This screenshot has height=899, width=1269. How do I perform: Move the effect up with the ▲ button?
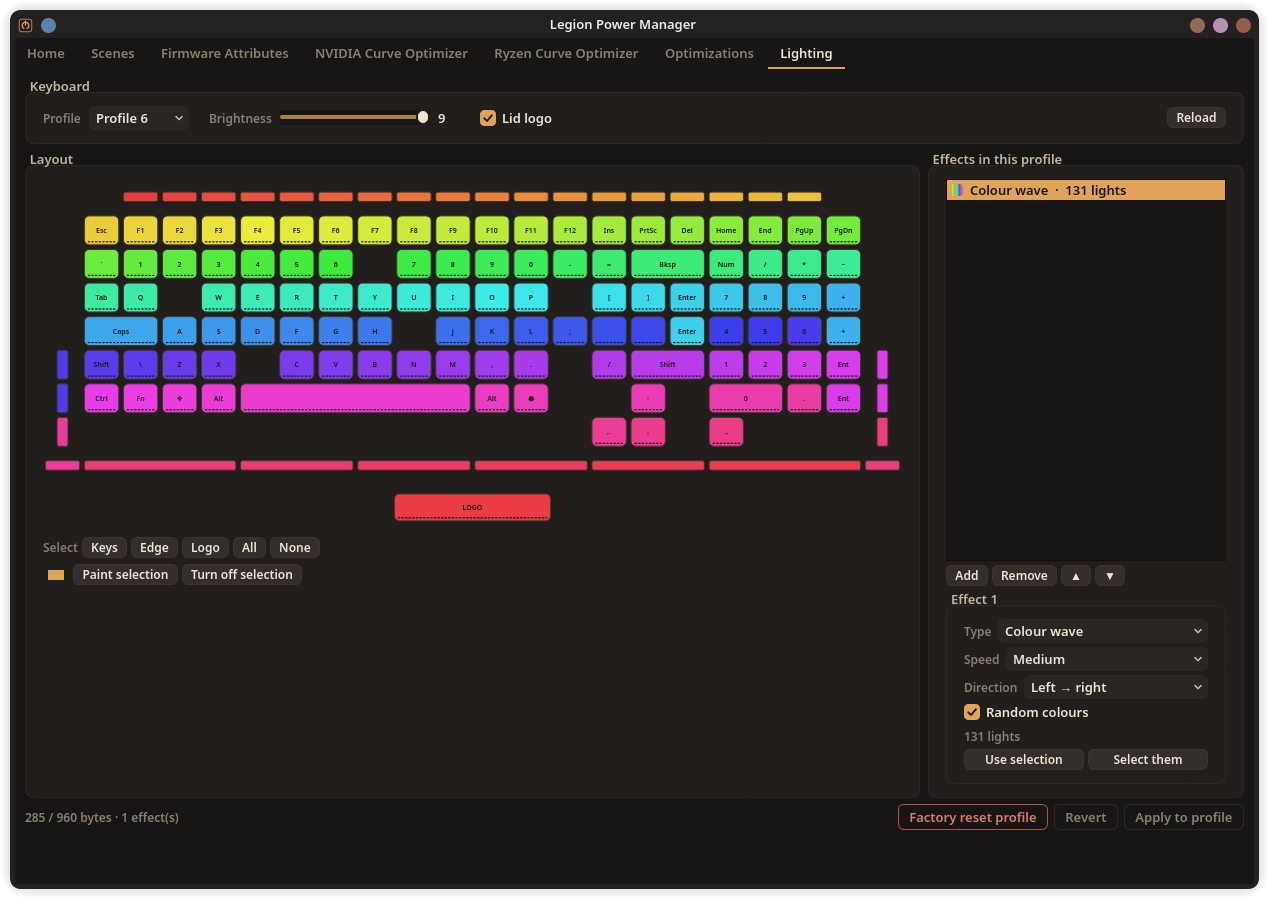click(1075, 575)
